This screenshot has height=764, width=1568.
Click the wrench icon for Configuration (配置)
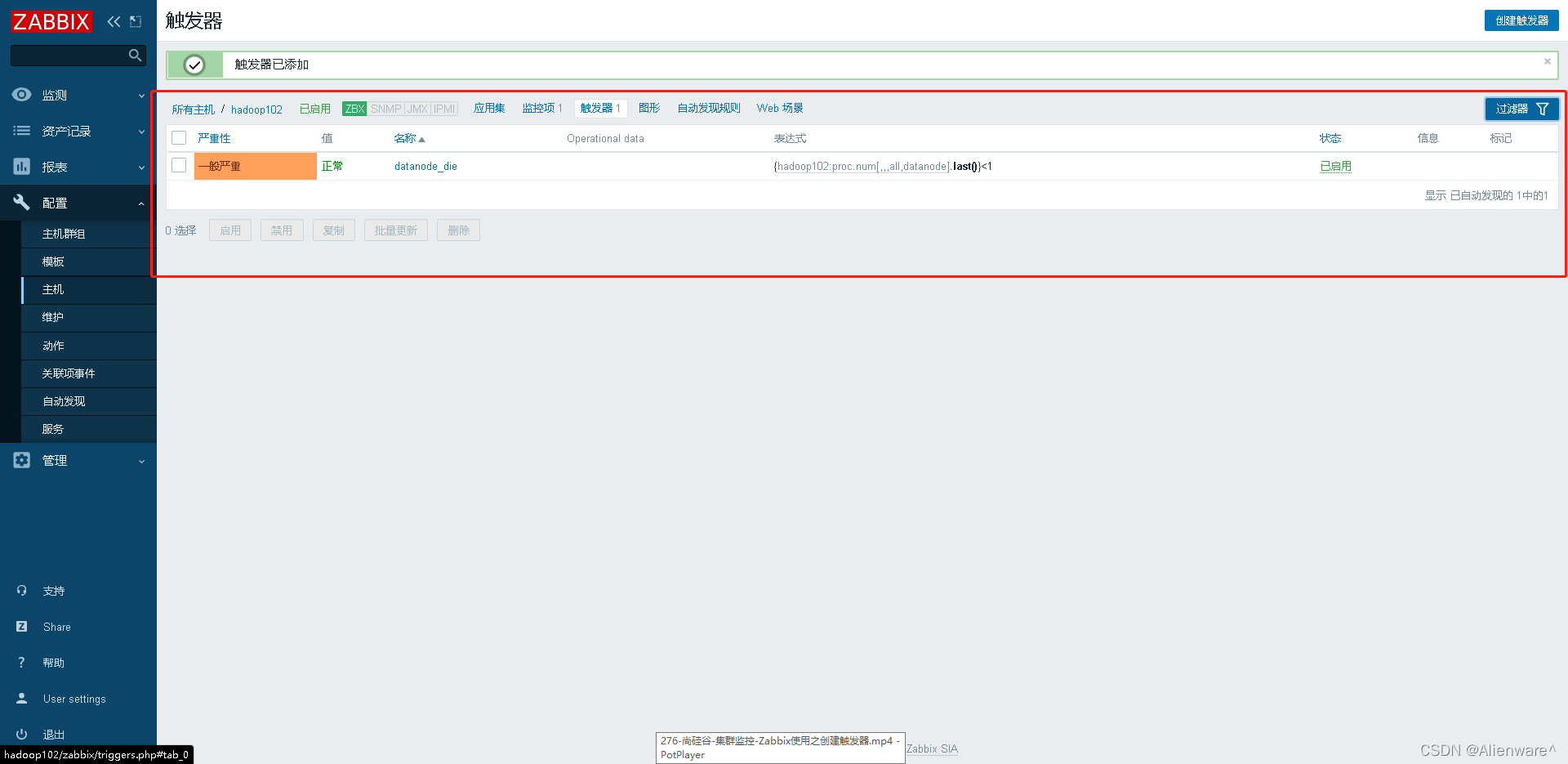(x=22, y=203)
